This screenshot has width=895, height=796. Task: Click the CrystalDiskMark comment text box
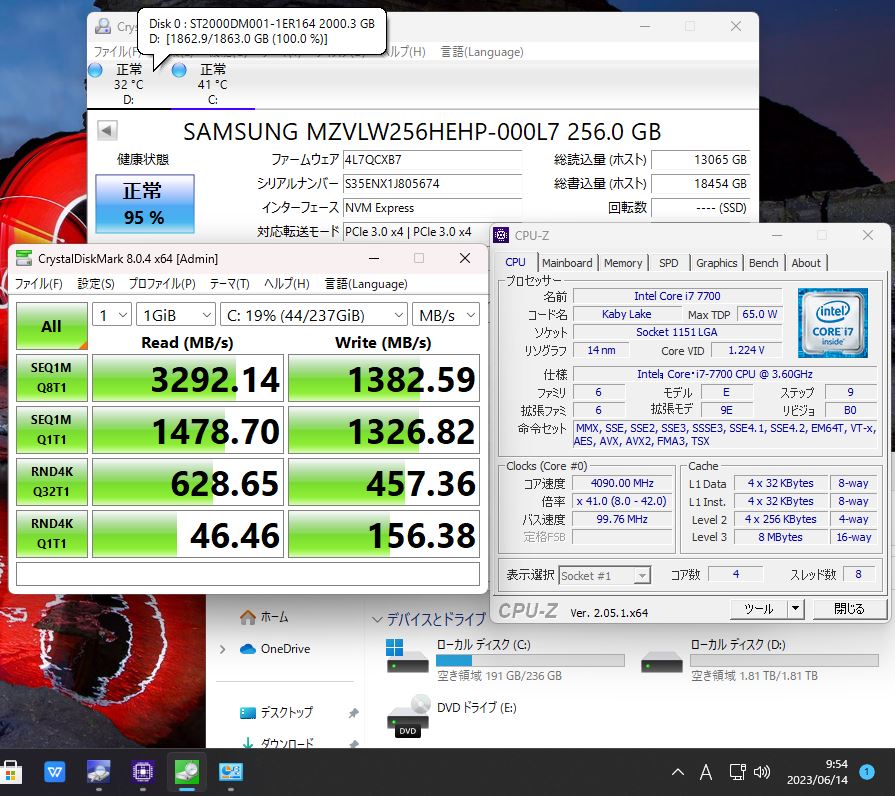click(248, 574)
